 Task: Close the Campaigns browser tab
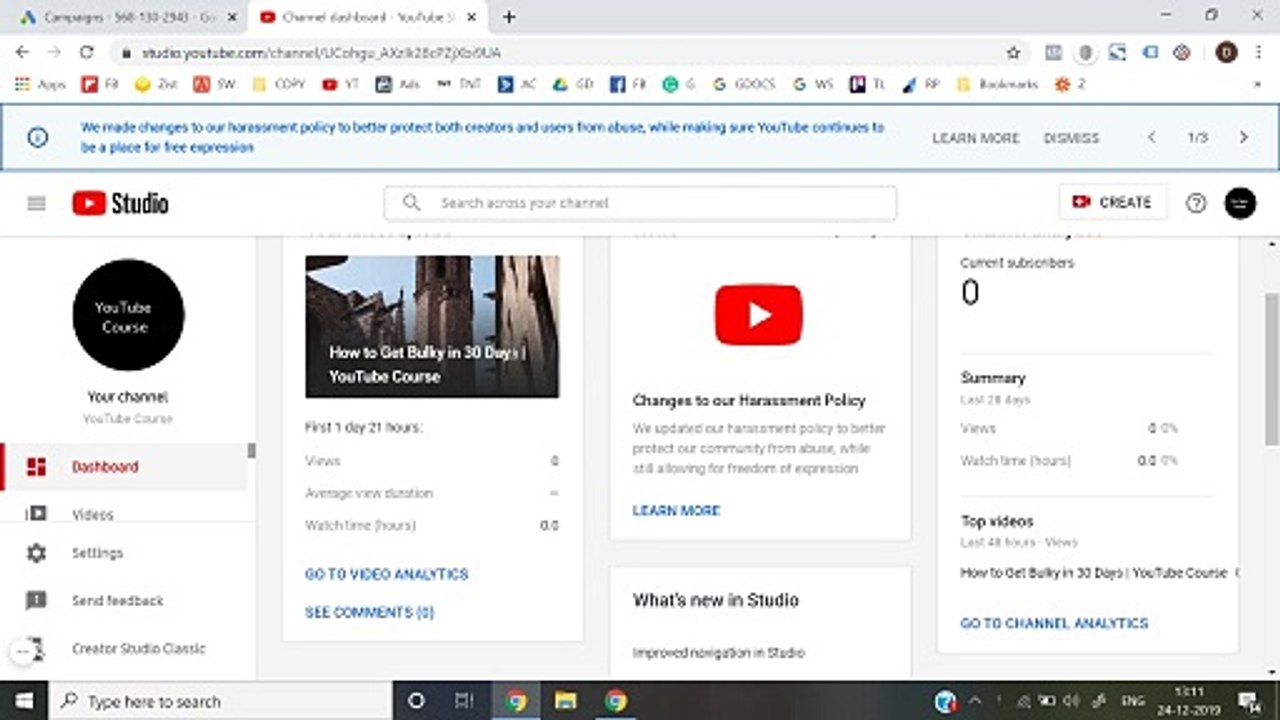233,17
